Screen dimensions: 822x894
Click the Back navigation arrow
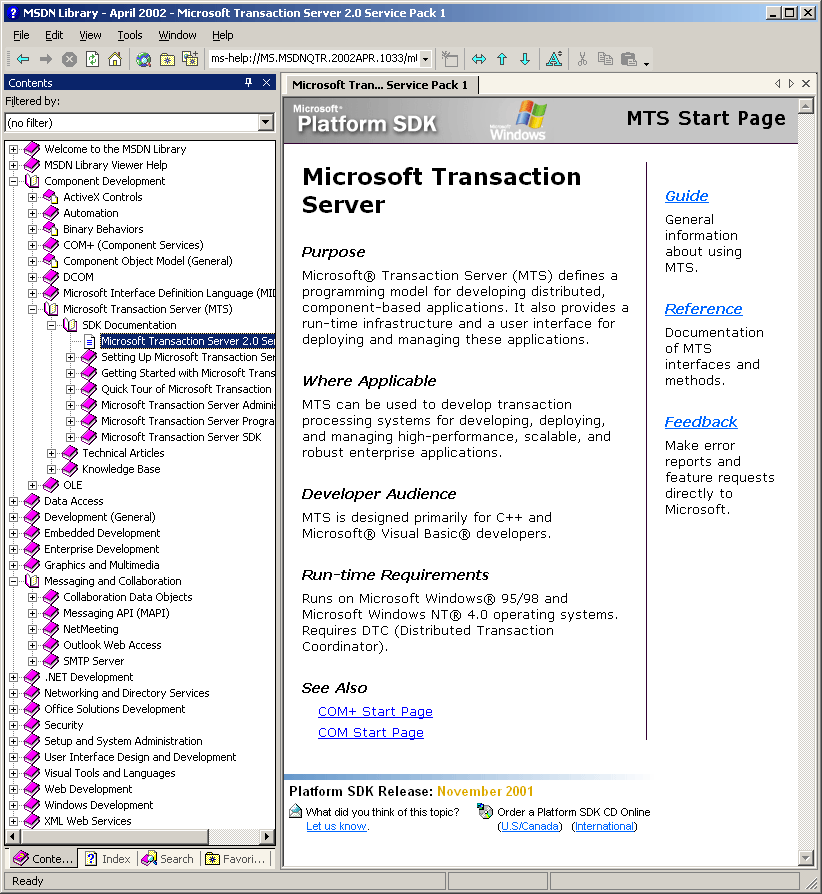[23, 59]
